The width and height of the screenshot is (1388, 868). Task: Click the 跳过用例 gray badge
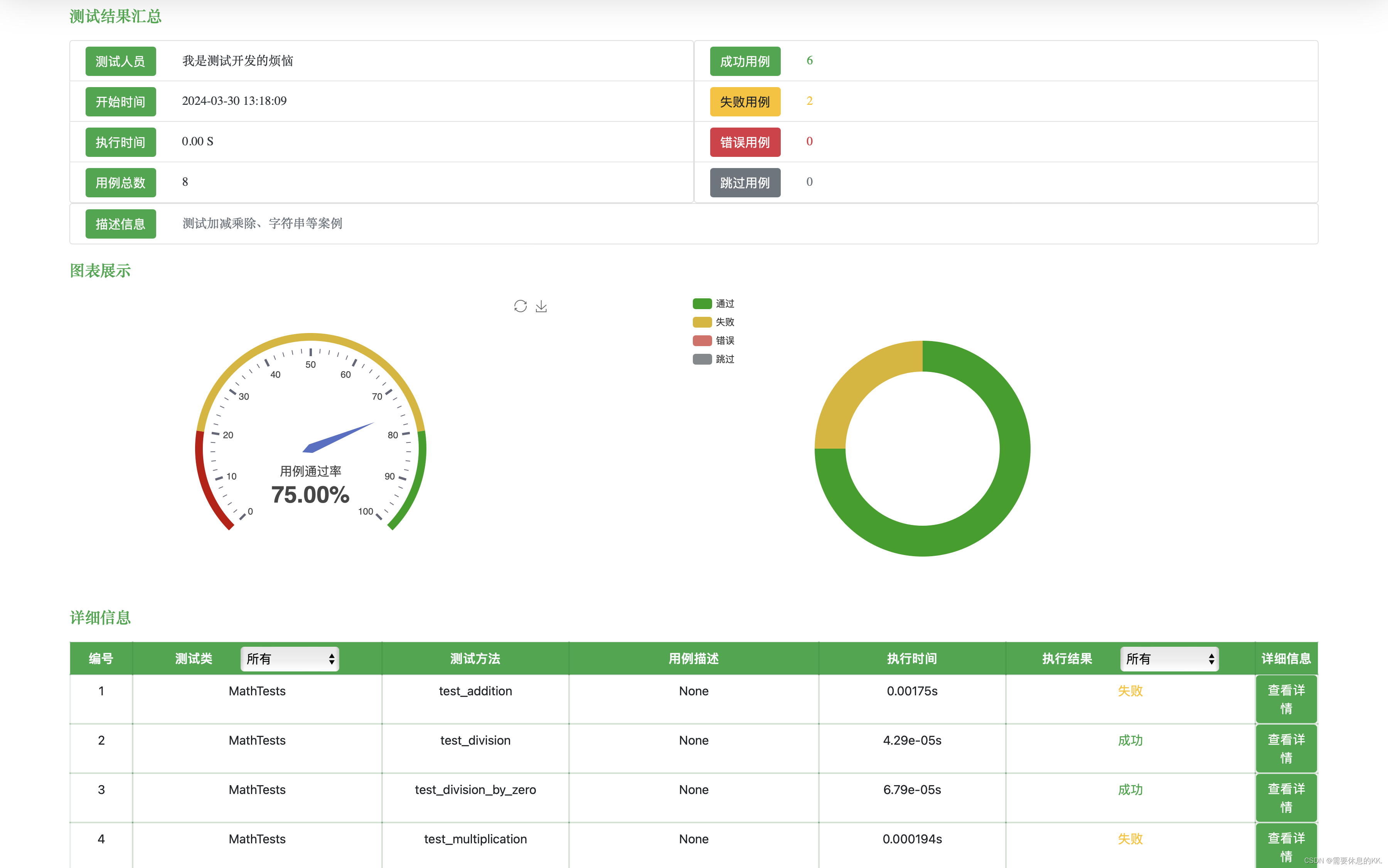(x=745, y=183)
